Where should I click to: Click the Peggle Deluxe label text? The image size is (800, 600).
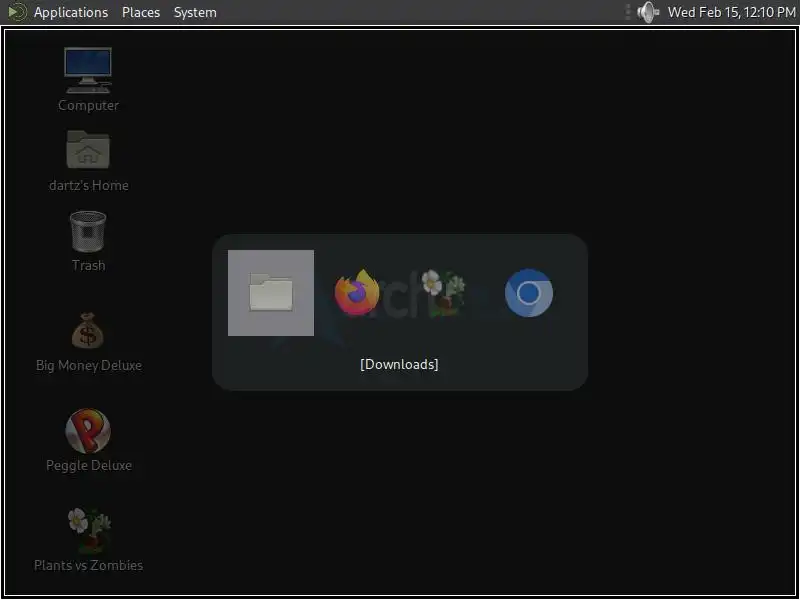[89, 465]
